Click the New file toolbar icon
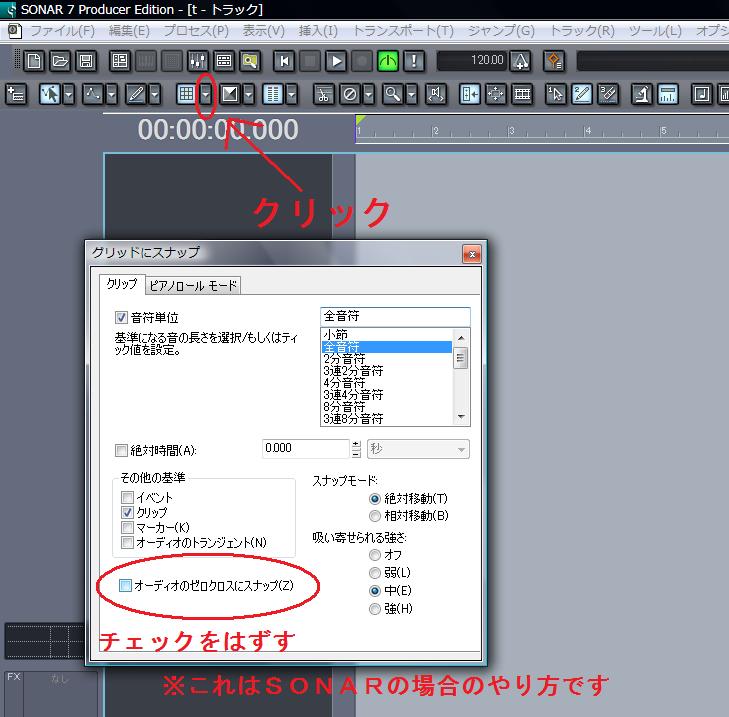Image resolution: width=729 pixels, height=717 pixels. coord(34,61)
